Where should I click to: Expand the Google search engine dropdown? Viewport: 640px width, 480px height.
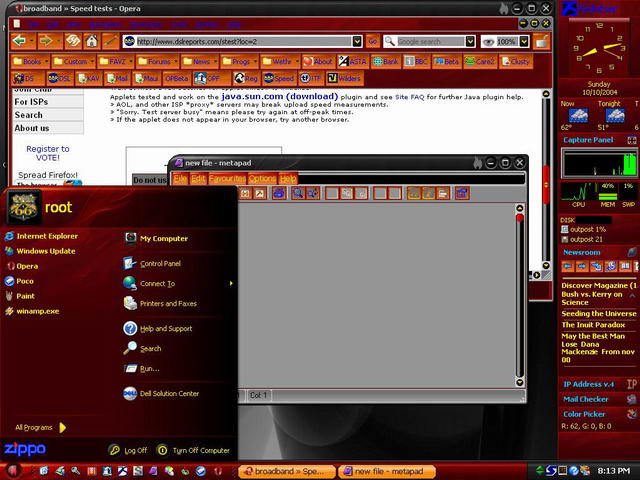470,41
